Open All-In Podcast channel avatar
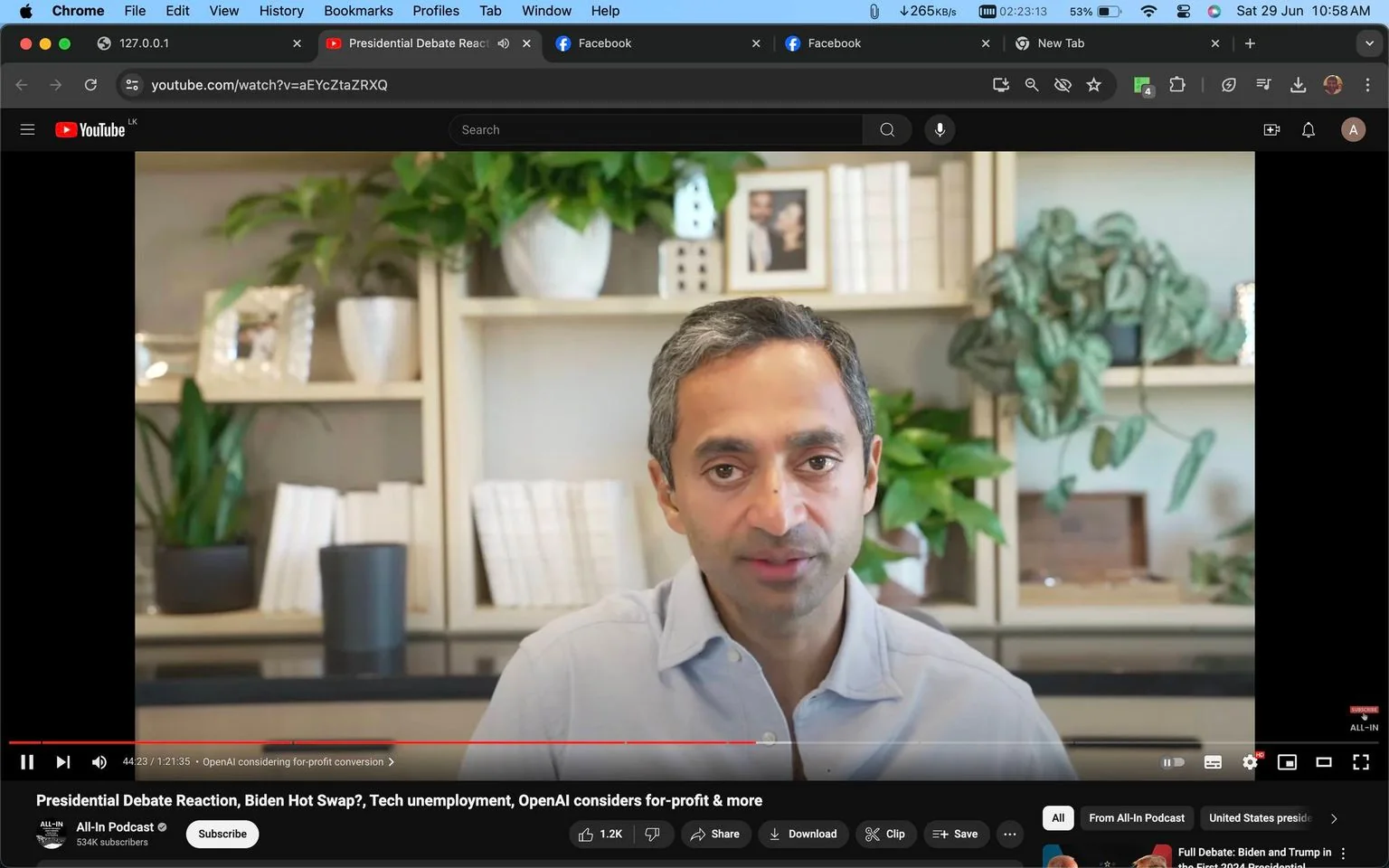 52,834
